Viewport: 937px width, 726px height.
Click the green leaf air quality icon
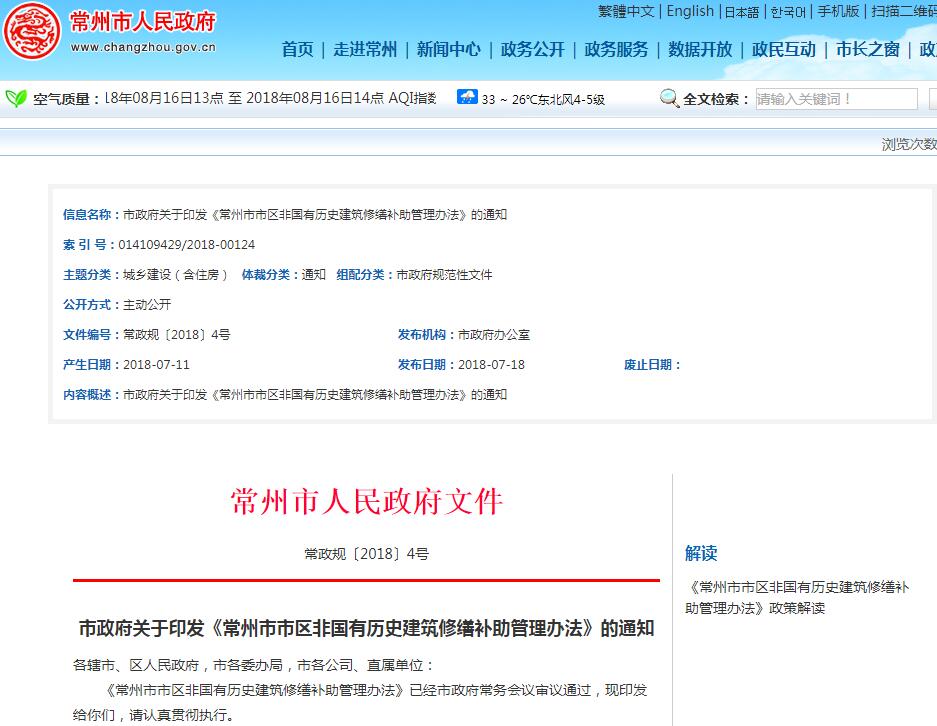(x=16, y=98)
